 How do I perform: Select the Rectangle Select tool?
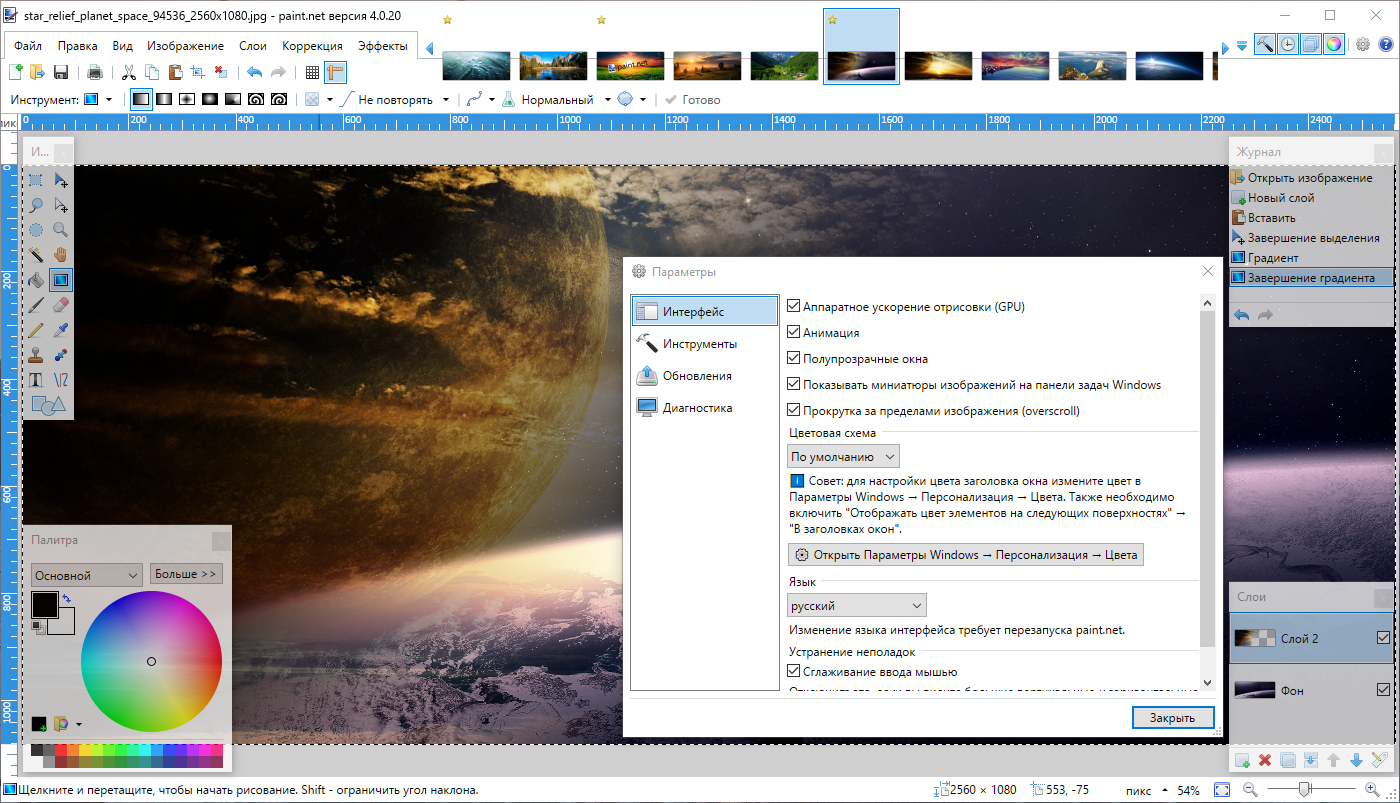[36, 180]
